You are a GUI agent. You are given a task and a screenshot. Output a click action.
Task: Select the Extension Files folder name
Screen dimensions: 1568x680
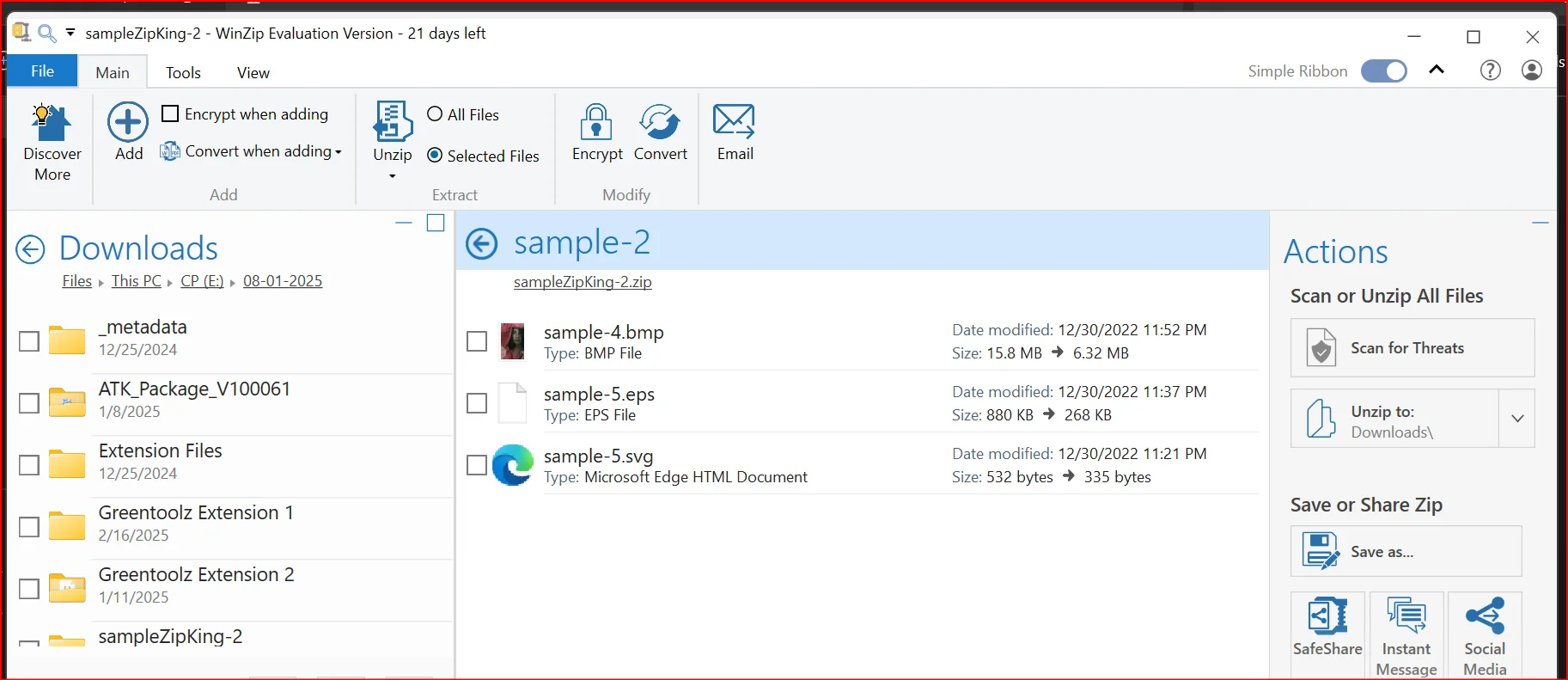pyautogui.click(x=160, y=450)
